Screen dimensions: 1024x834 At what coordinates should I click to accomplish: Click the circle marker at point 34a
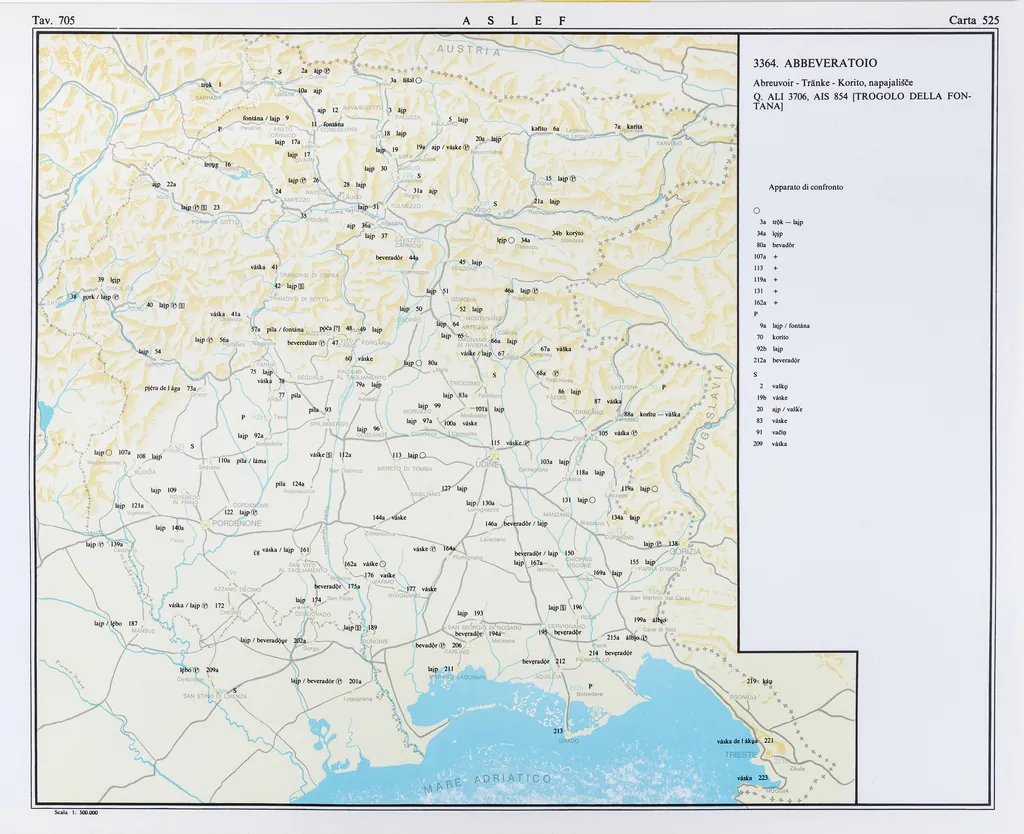[x=512, y=240]
